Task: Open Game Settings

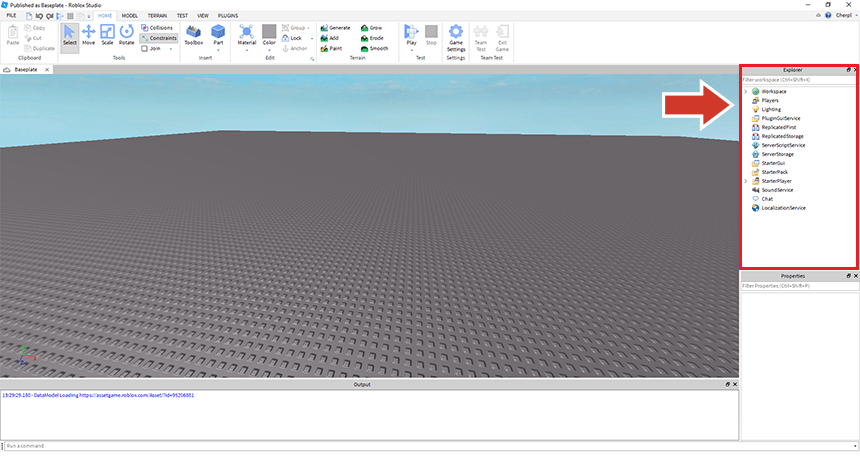Action: (456, 38)
